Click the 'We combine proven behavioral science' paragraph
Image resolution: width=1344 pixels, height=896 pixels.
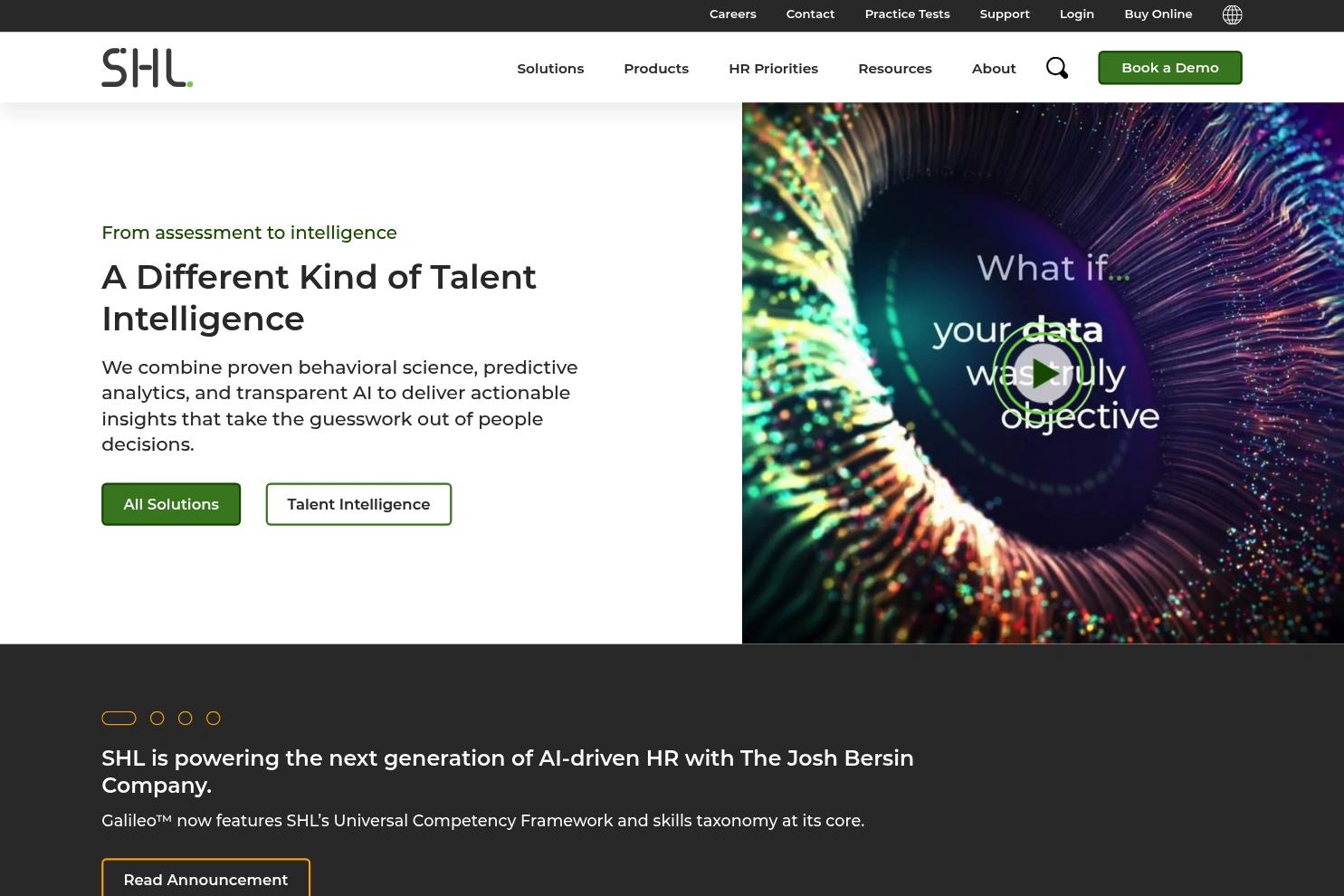click(339, 405)
